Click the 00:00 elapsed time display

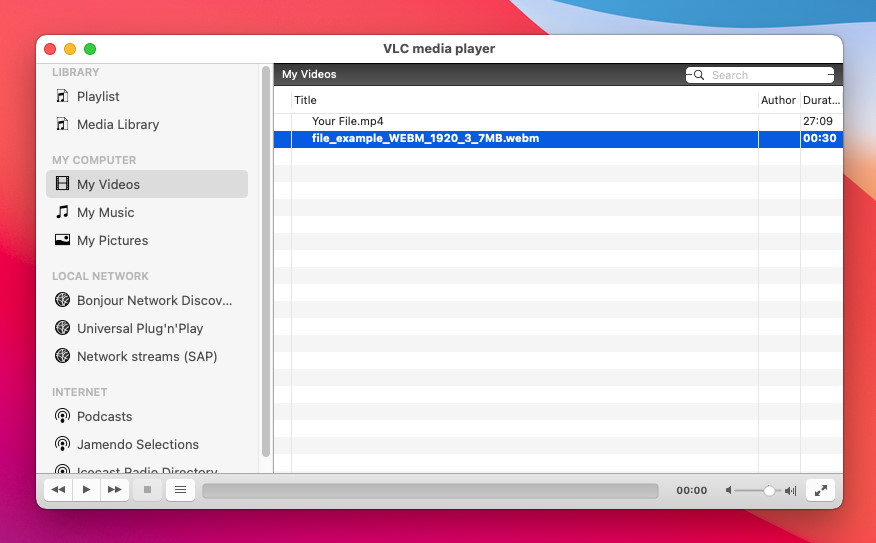[692, 490]
